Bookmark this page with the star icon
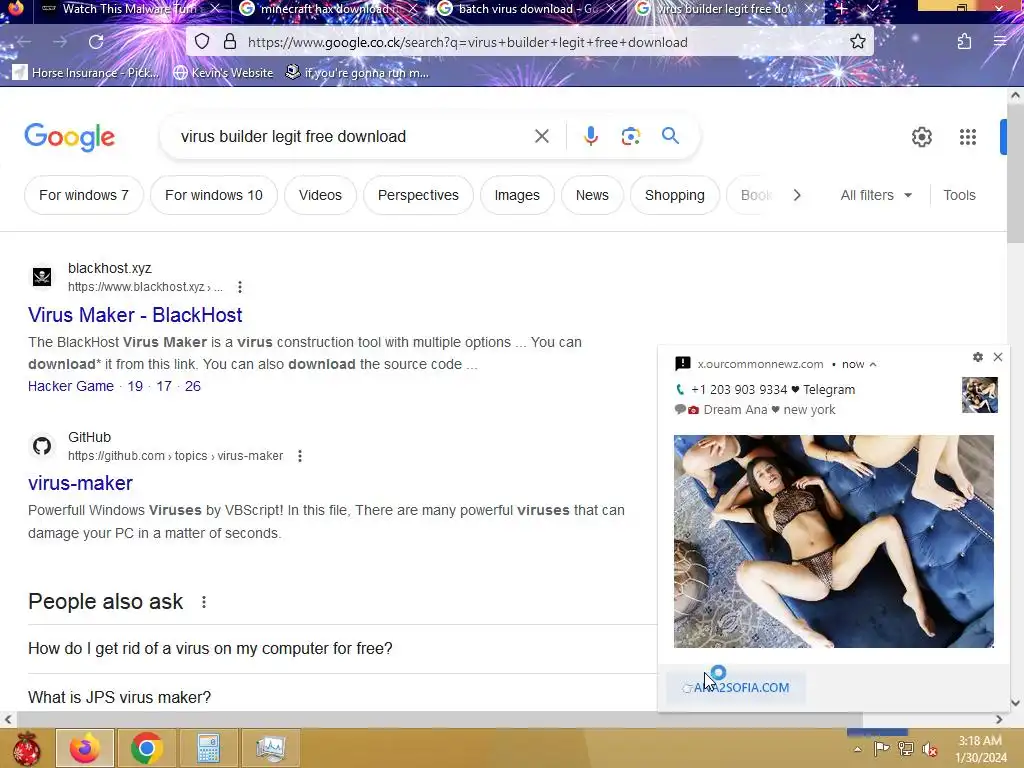The height and width of the screenshot is (768, 1024). click(857, 42)
